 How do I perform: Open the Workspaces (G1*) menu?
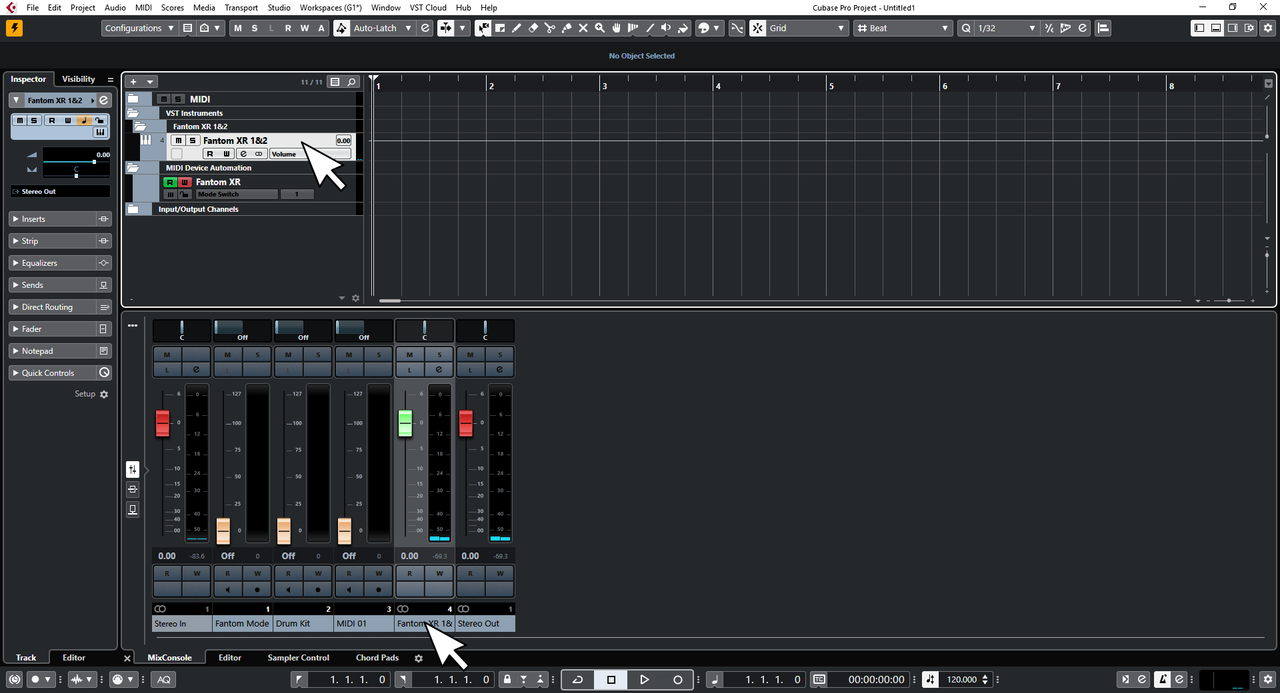pyautogui.click(x=331, y=7)
